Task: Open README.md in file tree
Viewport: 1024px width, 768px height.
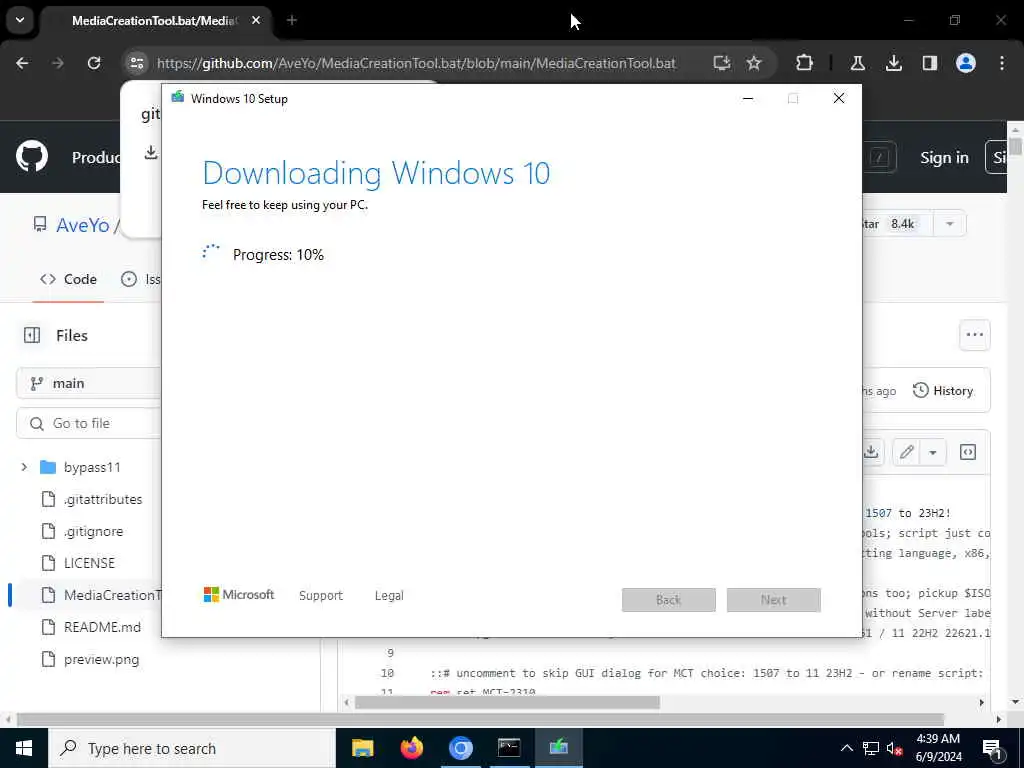Action: tap(103, 627)
